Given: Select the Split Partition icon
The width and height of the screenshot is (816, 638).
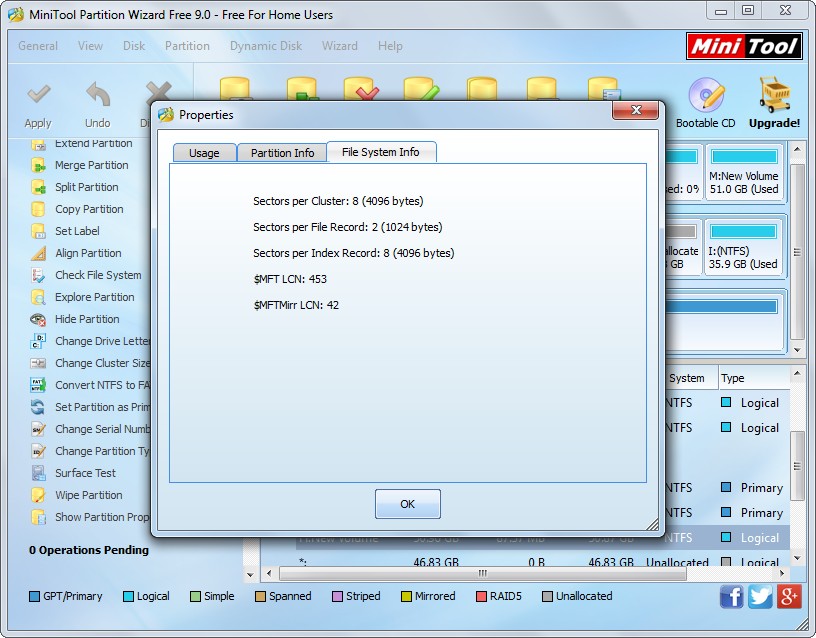Looking at the screenshot, I should click(x=38, y=187).
